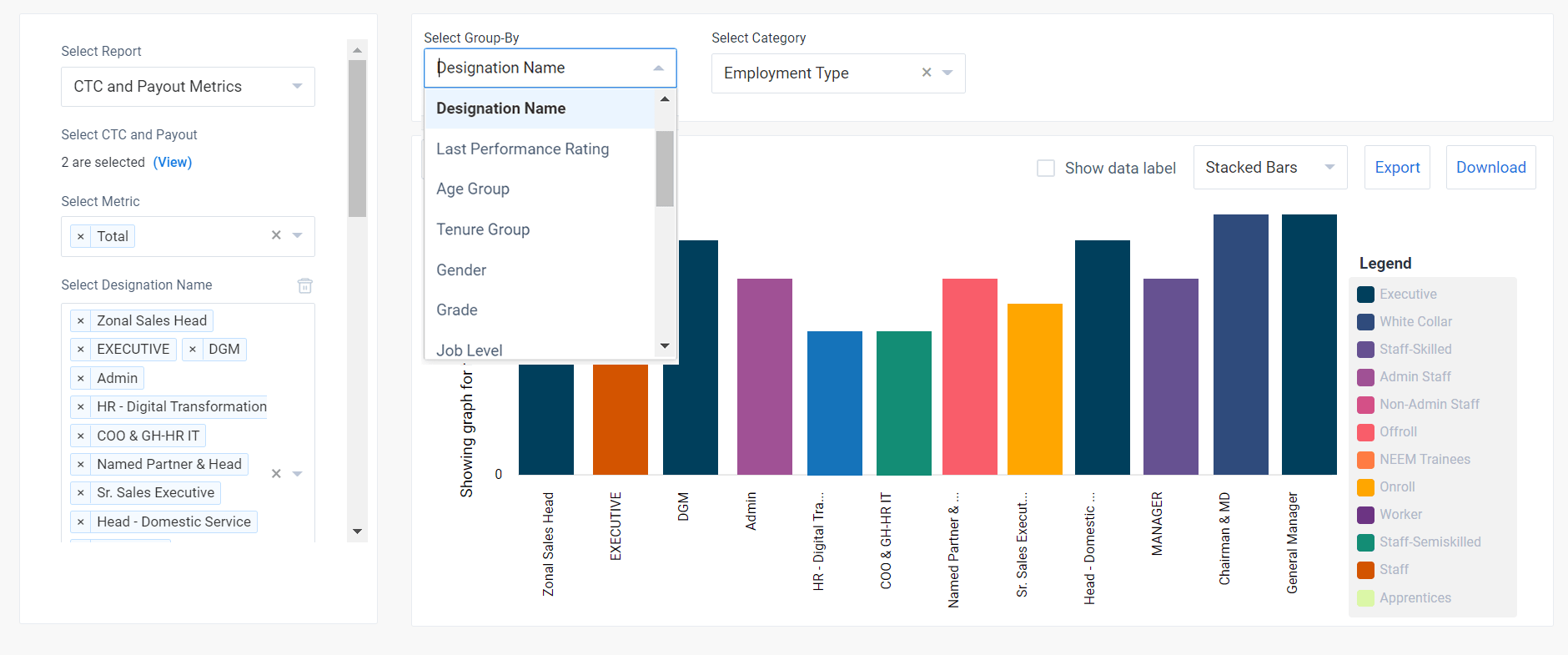Clear all selected designation names

tap(276, 474)
